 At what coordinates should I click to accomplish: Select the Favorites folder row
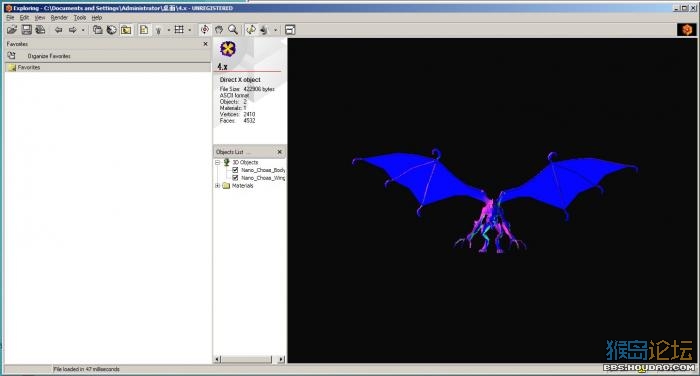coord(107,67)
